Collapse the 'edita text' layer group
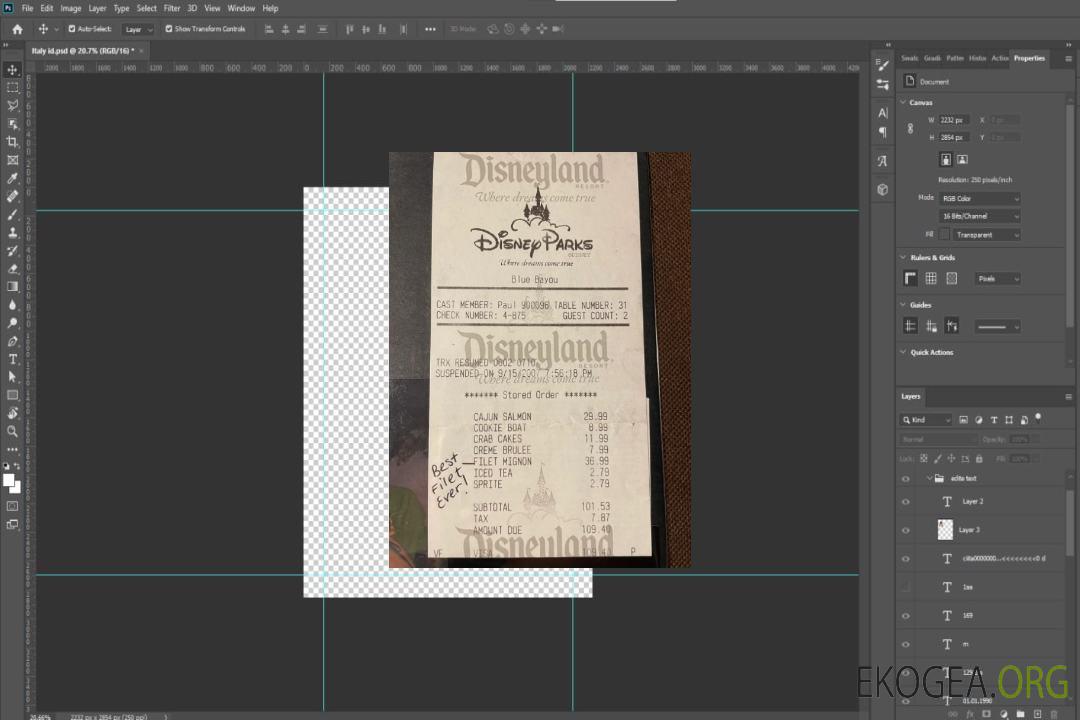The width and height of the screenshot is (1080, 720). [x=929, y=478]
